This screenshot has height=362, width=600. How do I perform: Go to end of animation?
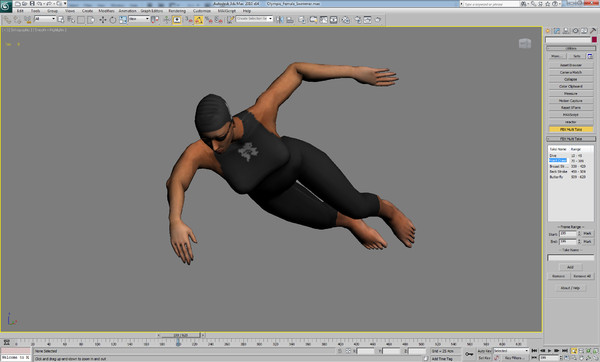coord(565,351)
